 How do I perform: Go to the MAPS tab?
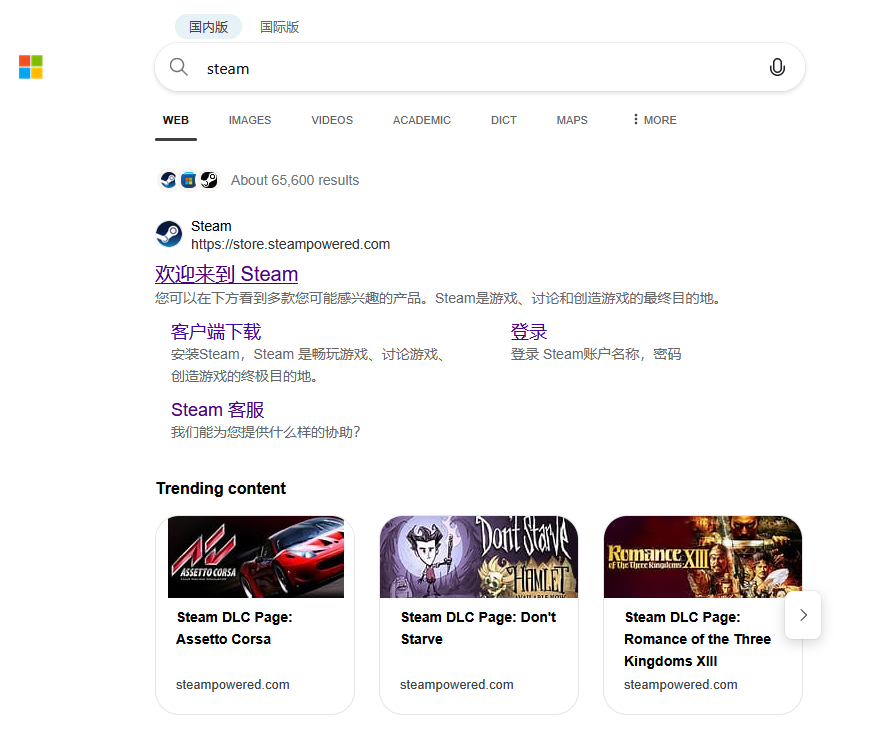click(572, 120)
